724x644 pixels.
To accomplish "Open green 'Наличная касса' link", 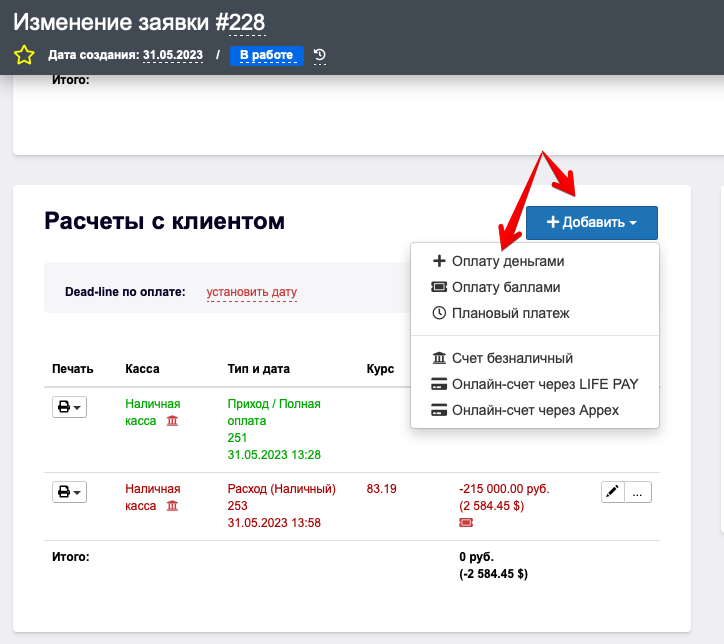I will click(x=153, y=412).
